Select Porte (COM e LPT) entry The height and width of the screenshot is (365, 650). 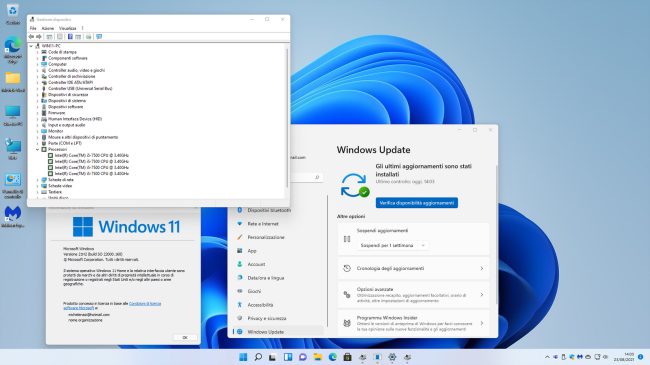(x=65, y=143)
